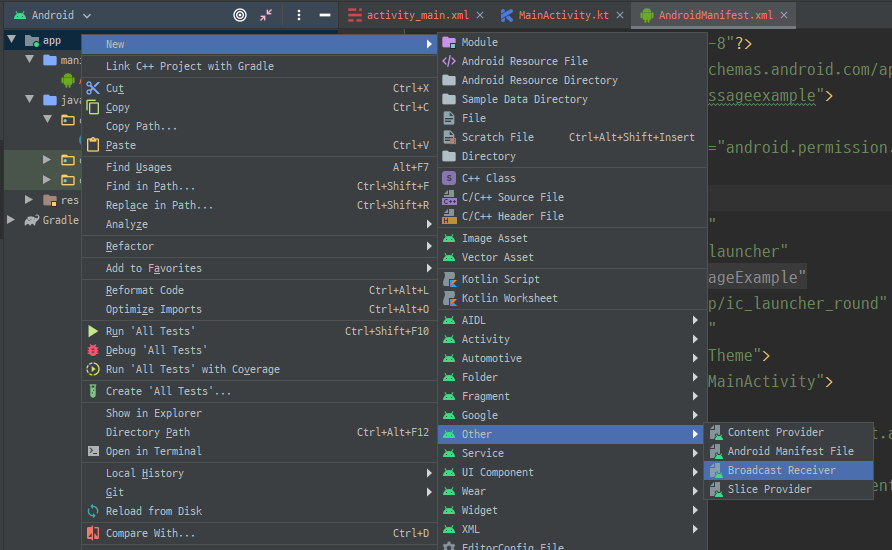Image resolution: width=892 pixels, height=550 pixels.
Task: Switch to the activity_main.xml tab
Action: coord(416,15)
